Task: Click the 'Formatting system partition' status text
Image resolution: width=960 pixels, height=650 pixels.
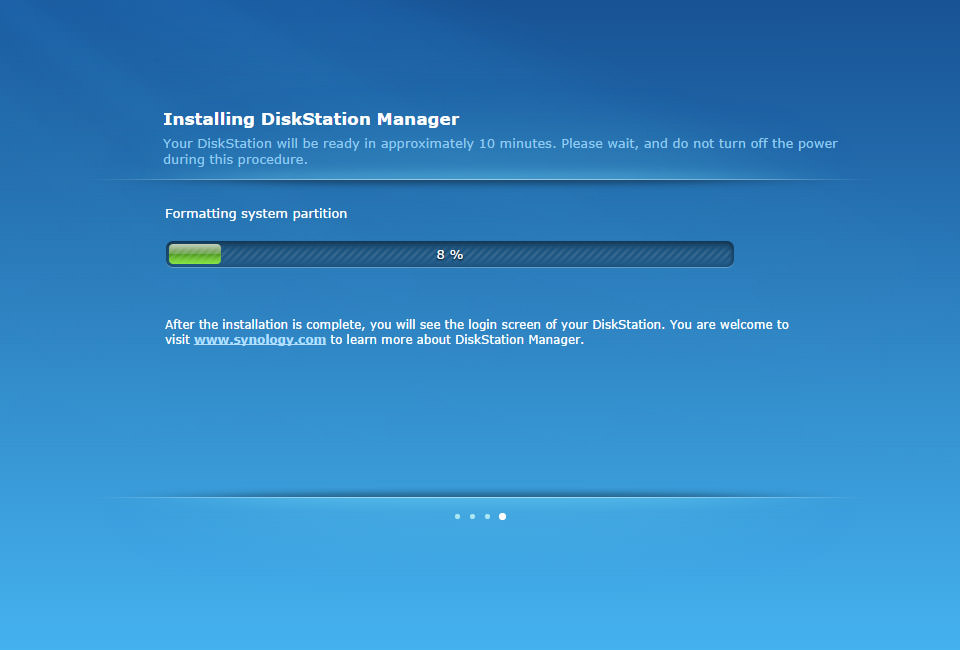Action: tap(256, 214)
